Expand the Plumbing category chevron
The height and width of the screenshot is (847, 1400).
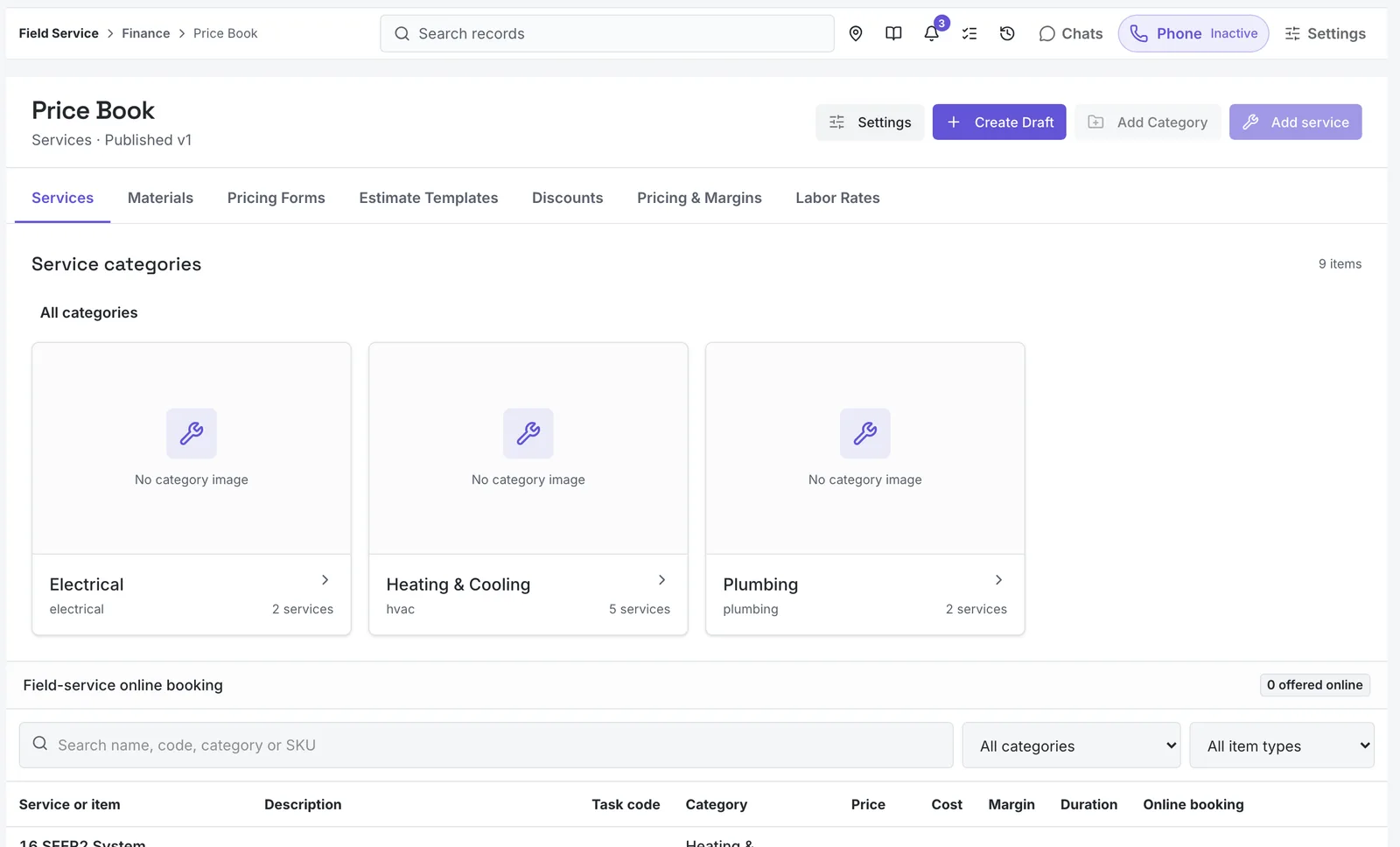click(x=998, y=580)
